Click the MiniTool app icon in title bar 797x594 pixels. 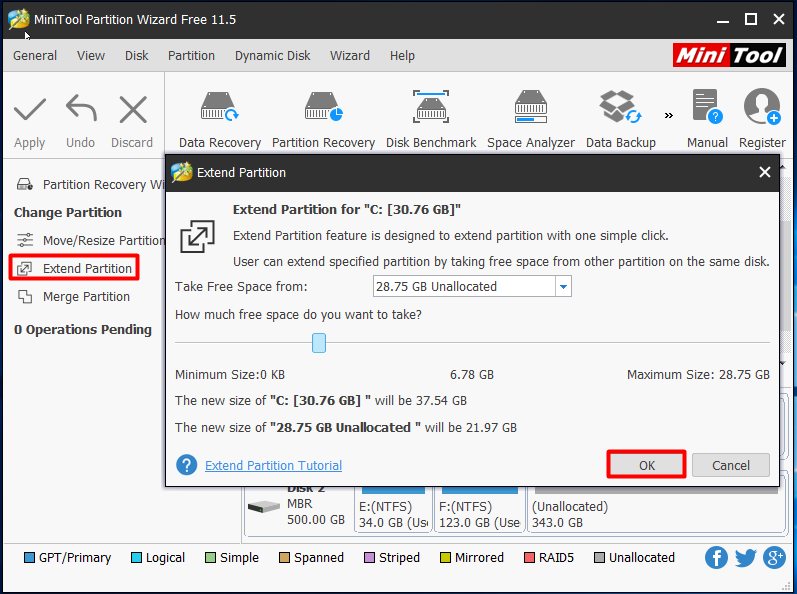coord(19,19)
